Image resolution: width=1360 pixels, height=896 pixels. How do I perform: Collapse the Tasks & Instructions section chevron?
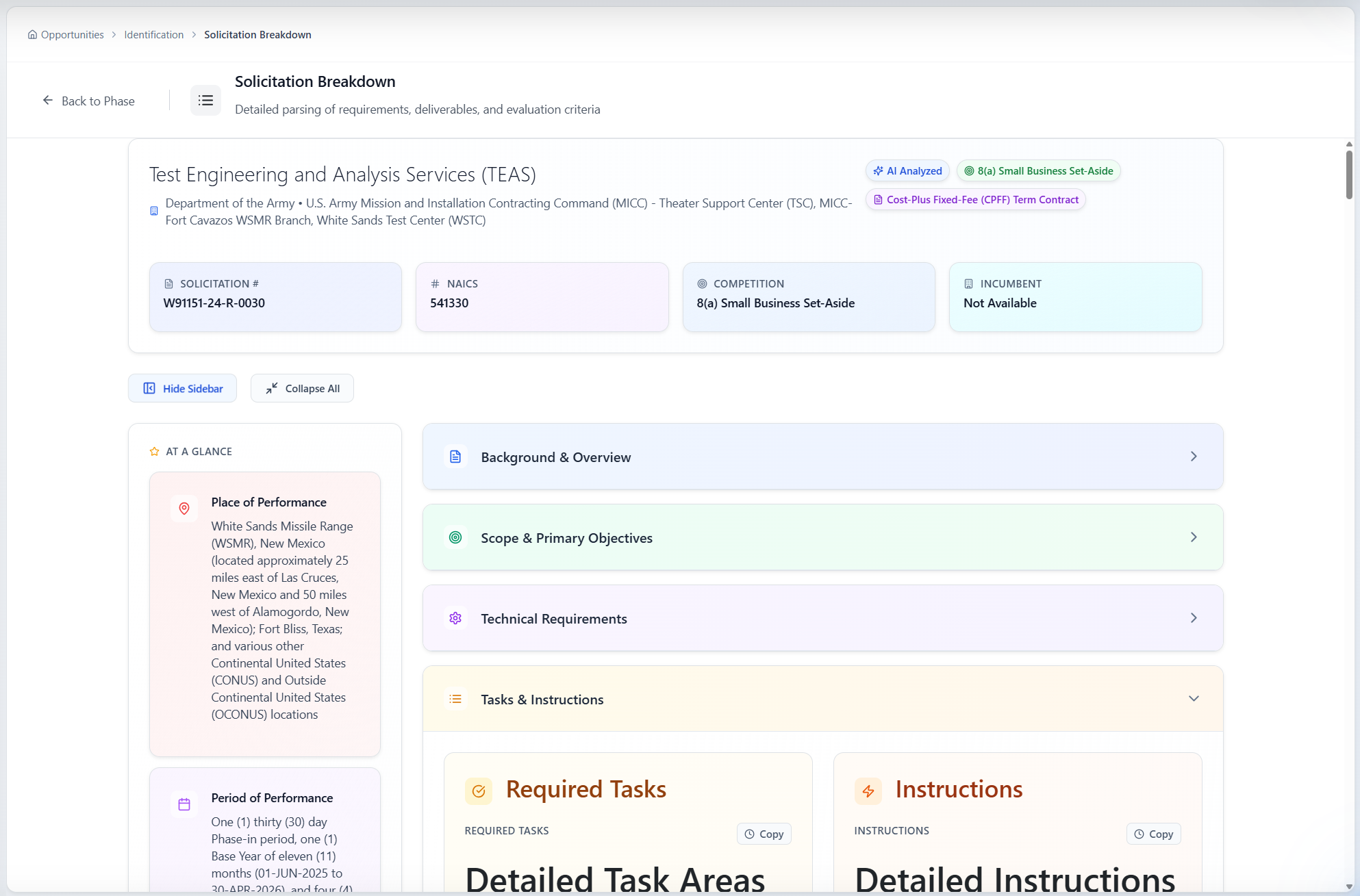1194,699
